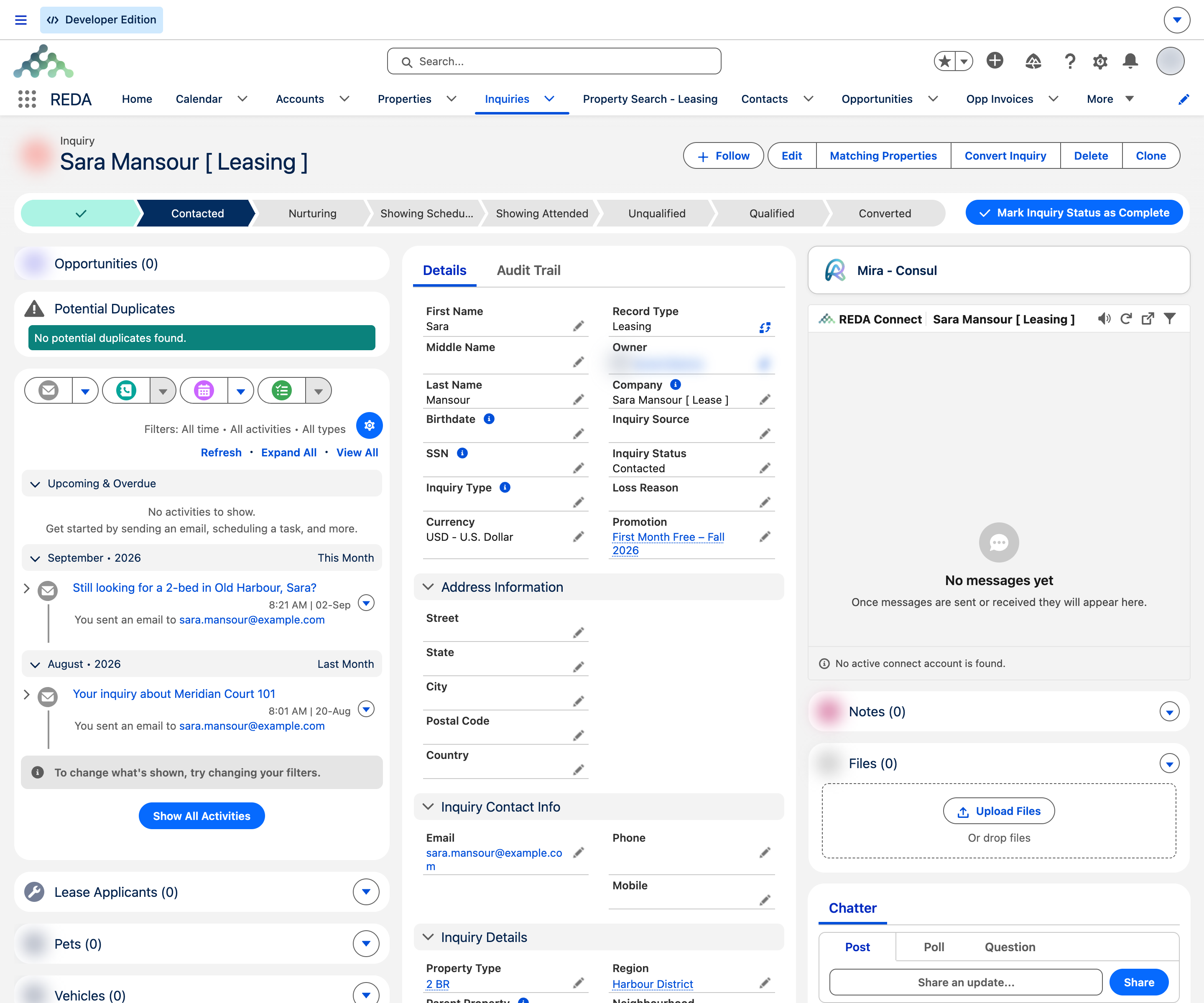1204x1003 pixels.
Task: Change Record Type using the swap icon
Action: (765, 327)
